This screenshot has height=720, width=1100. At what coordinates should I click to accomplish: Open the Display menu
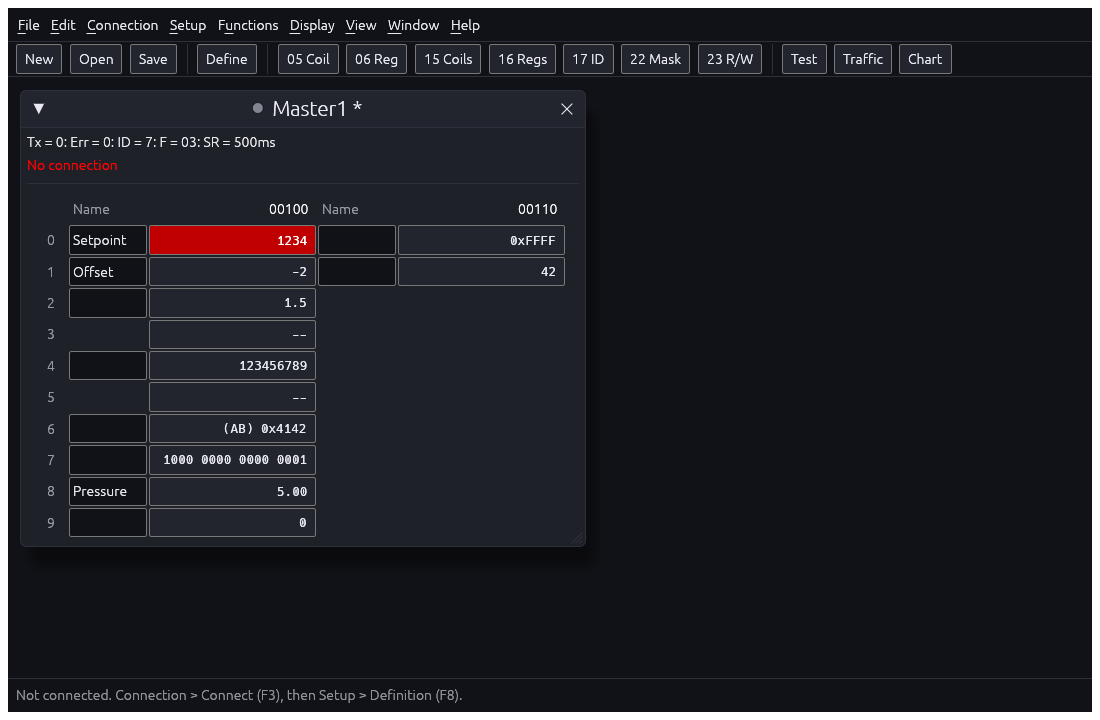(x=312, y=25)
